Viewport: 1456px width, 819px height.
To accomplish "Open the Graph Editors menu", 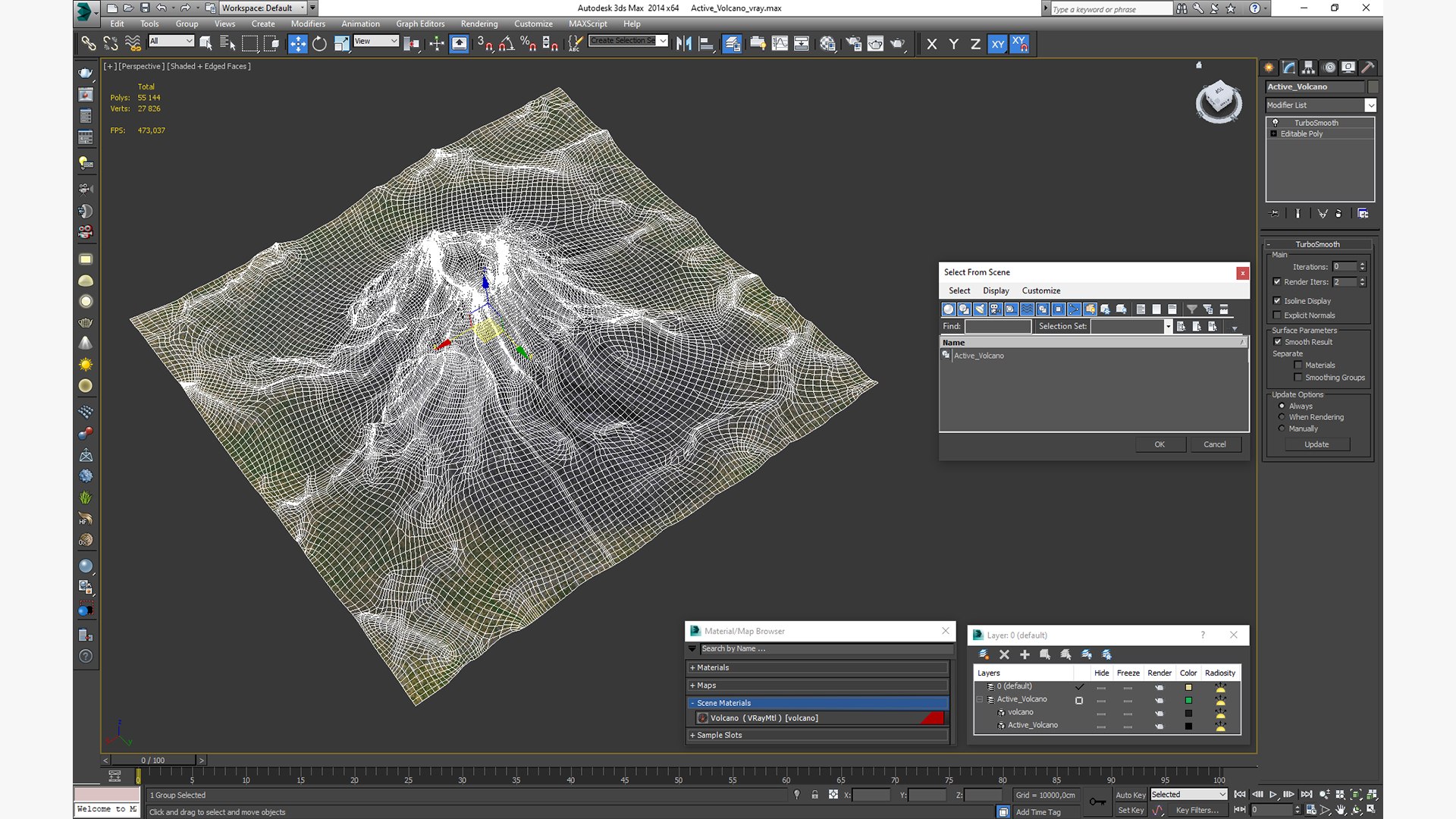I will [420, 24].
